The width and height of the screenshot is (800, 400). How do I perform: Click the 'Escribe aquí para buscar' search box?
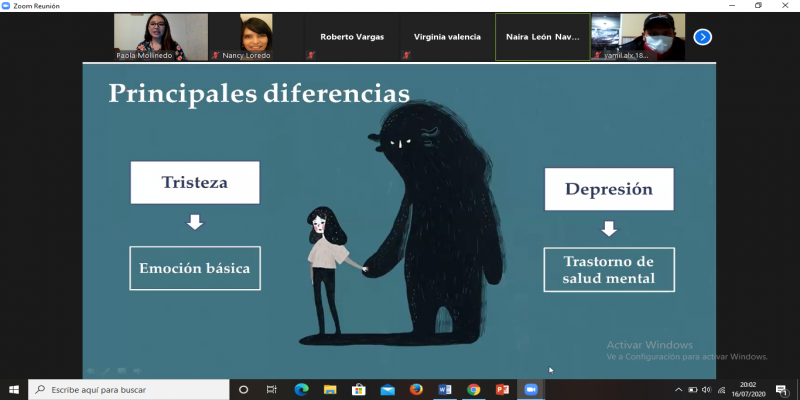129,390
